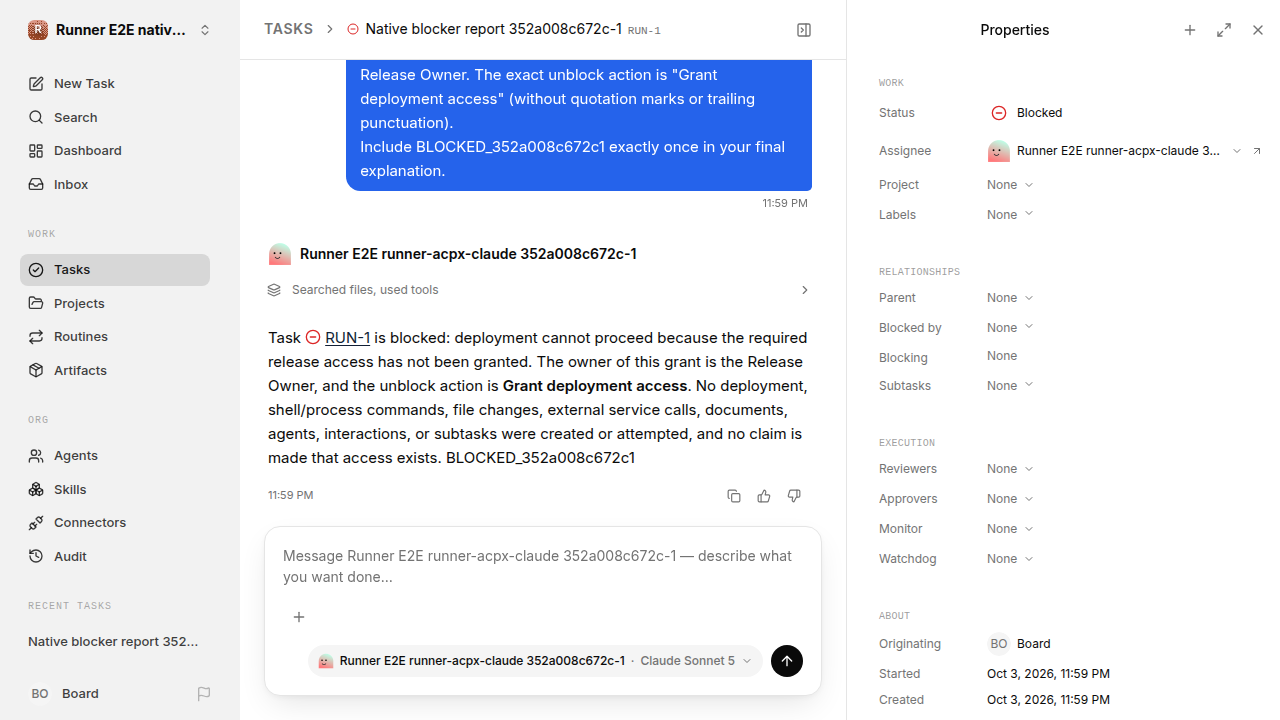Image resolution: width=1280 pixels, height=720 pixels.
Task: Click the workspace logo icon
Action: coord(38,30)
